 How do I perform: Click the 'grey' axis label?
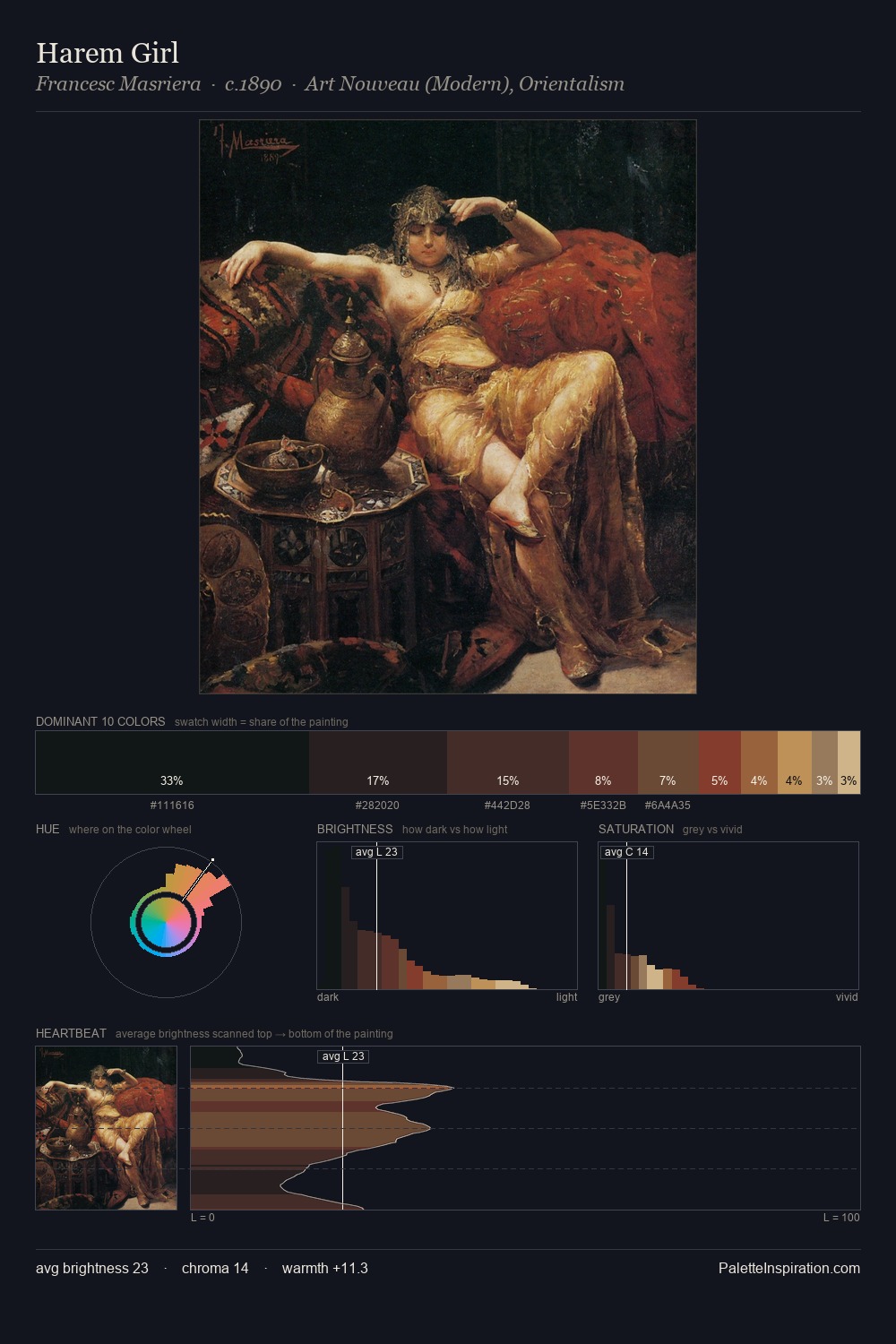(x=609, y=997)
